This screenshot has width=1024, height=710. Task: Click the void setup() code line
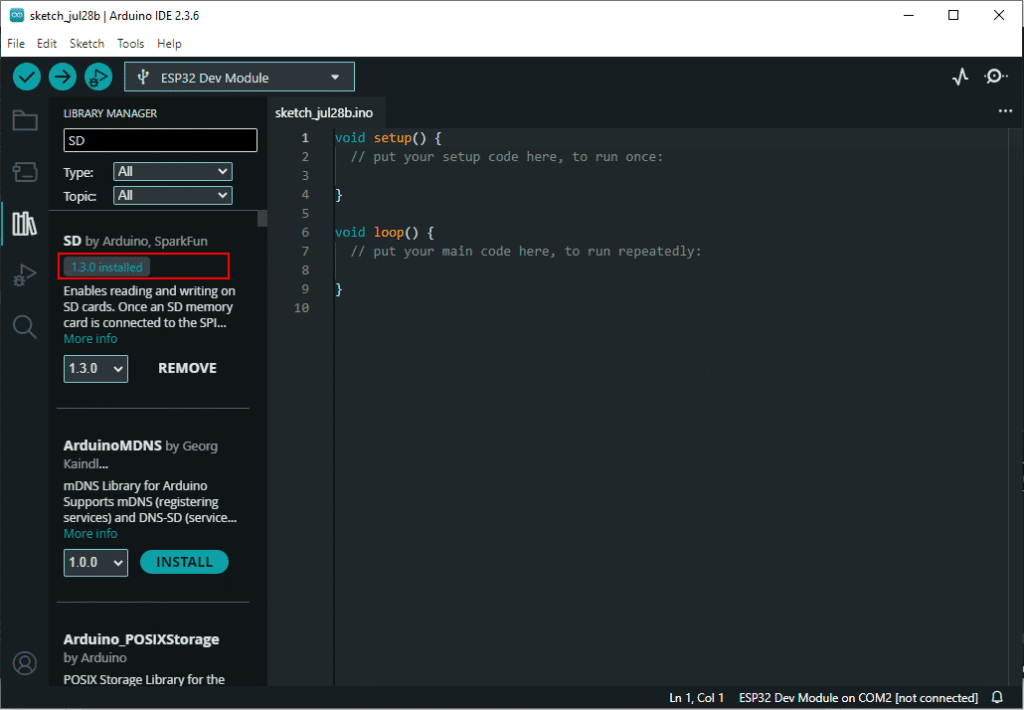click(x=388, y=138)
